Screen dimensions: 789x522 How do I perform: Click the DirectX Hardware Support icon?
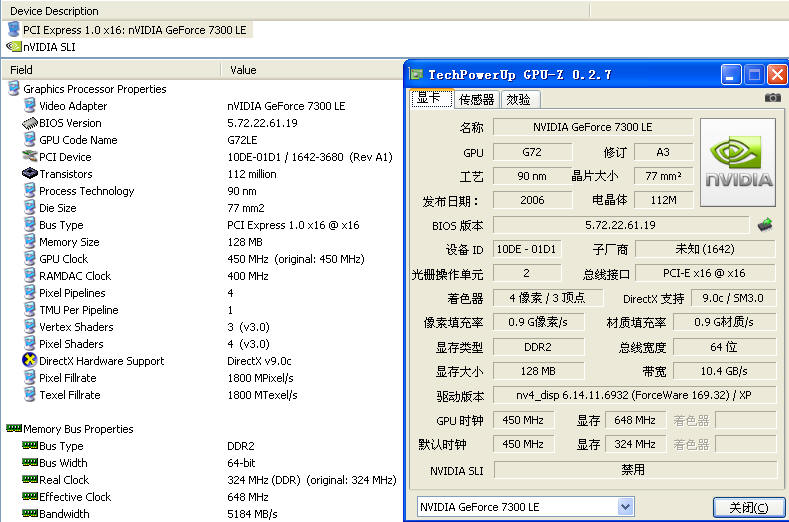(x=30, y=360)
